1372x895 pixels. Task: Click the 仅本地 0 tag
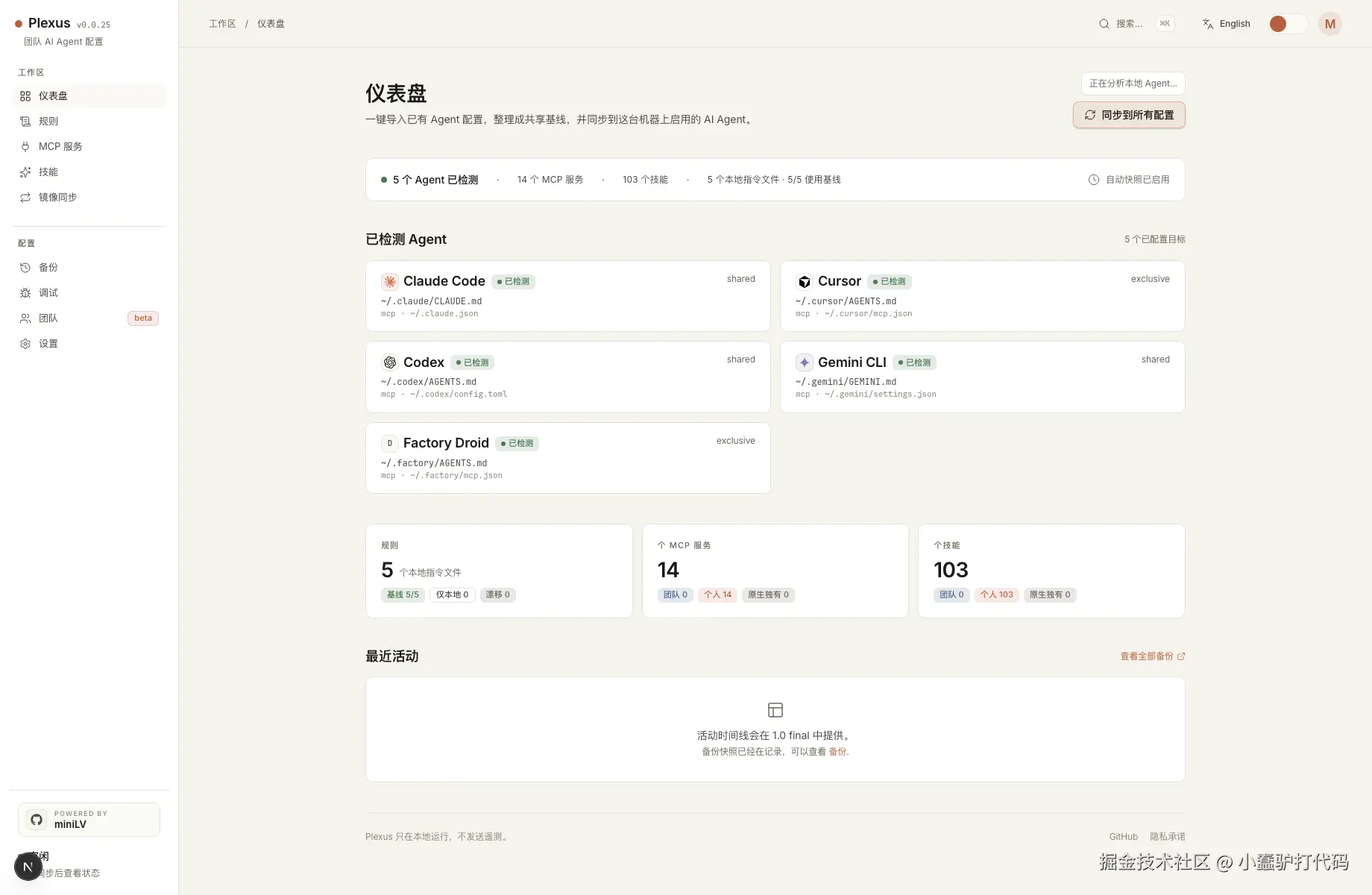(x=452, y=595)
